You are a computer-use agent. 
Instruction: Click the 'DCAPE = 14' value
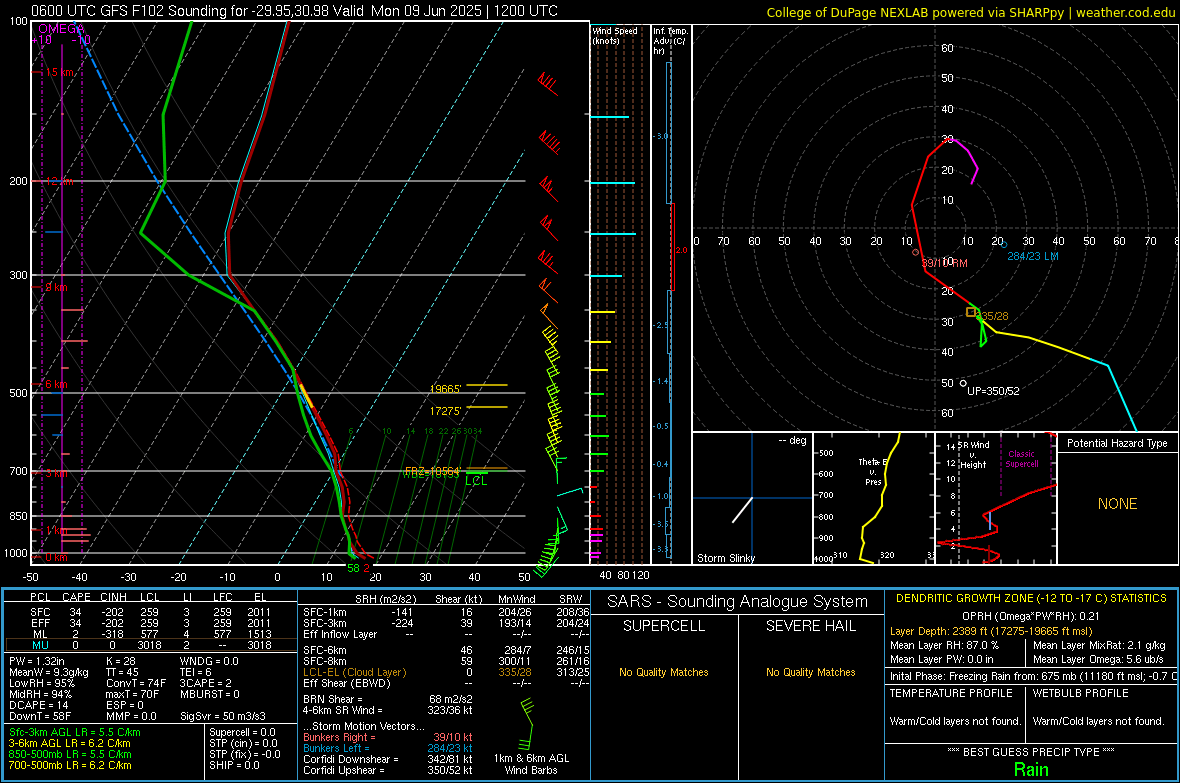coord(39,705)
